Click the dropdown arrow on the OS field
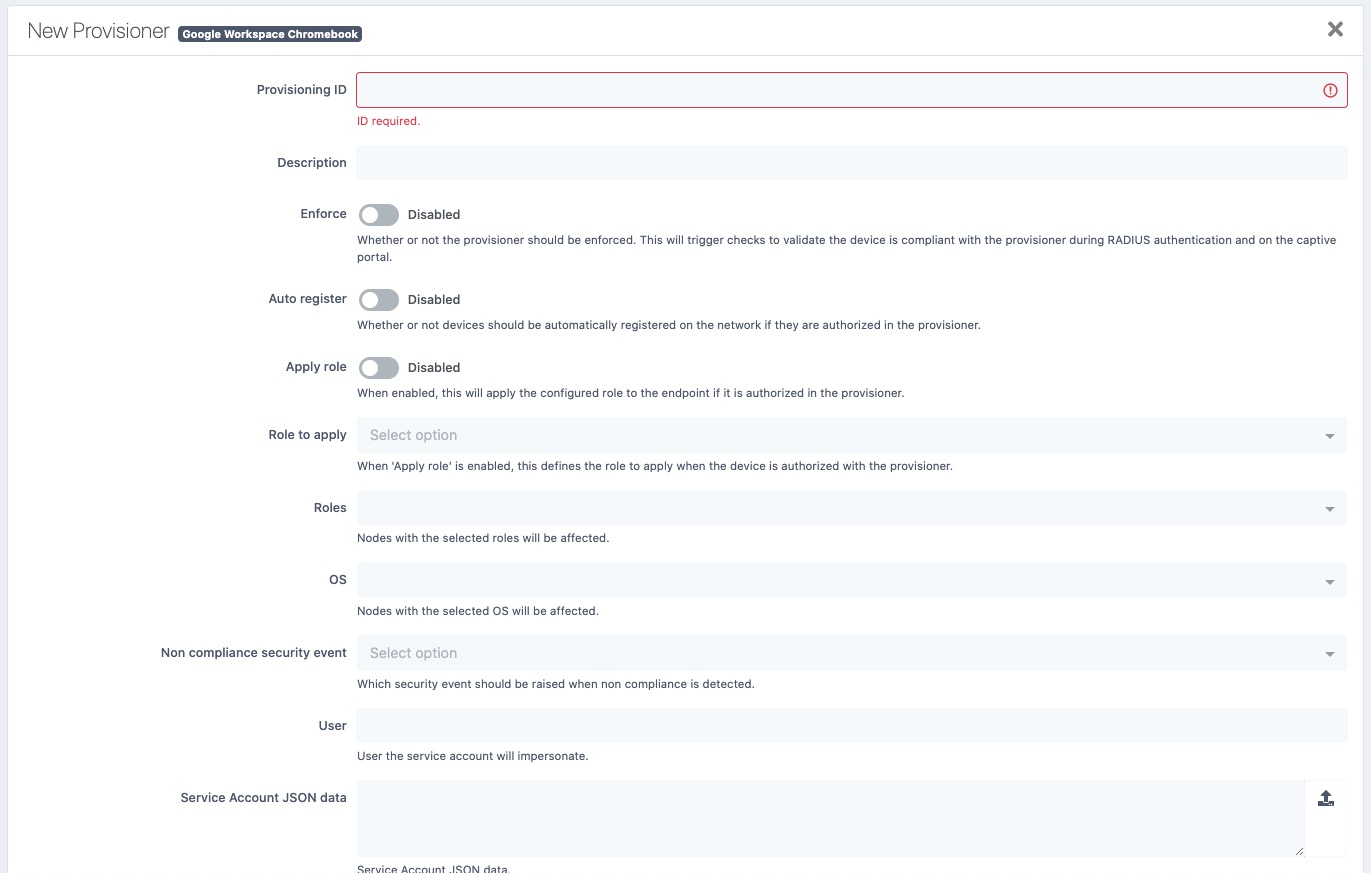Screen dimensions: 1371x873 (x=1330, y=580)
